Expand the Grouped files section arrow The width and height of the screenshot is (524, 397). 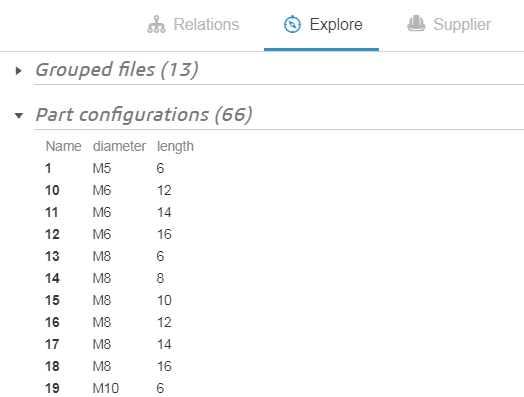(19, 71)
